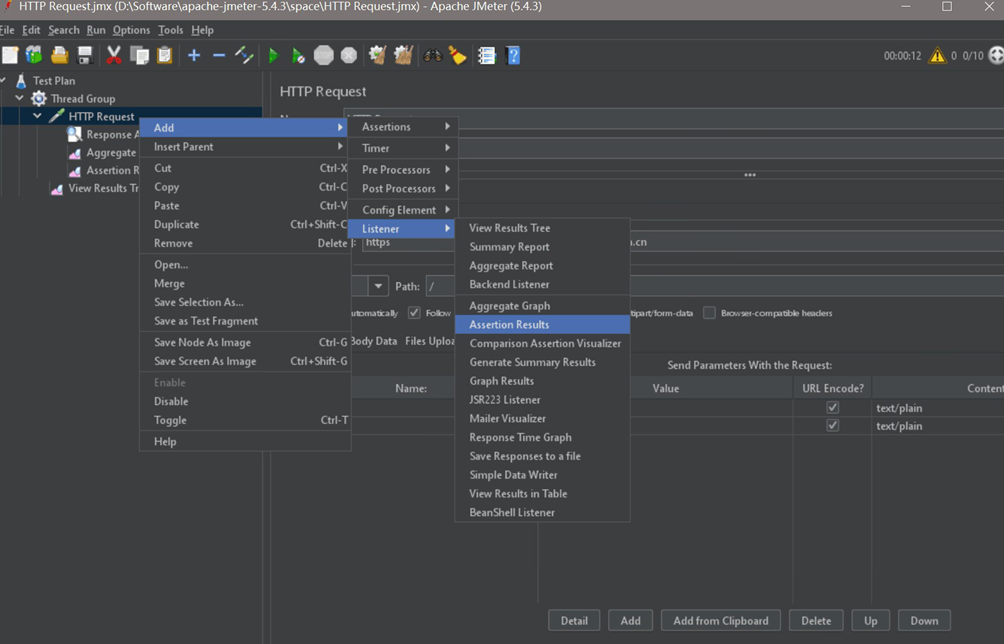Toggle Browser-compatible headers checkbox
This screenshot has width=1004, height=644.
click(709, 313)
